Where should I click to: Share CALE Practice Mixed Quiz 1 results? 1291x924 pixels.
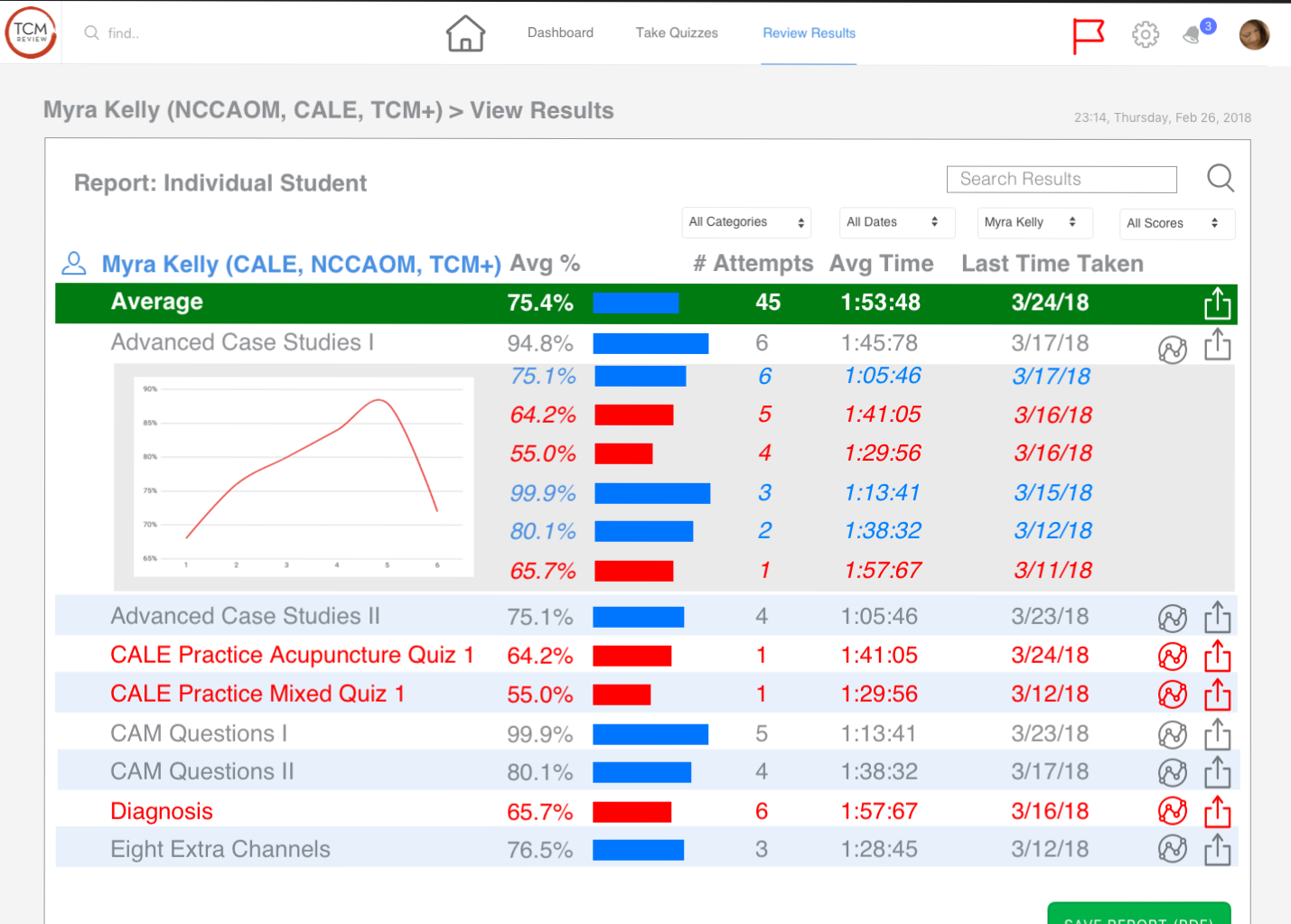[1217, 695]
